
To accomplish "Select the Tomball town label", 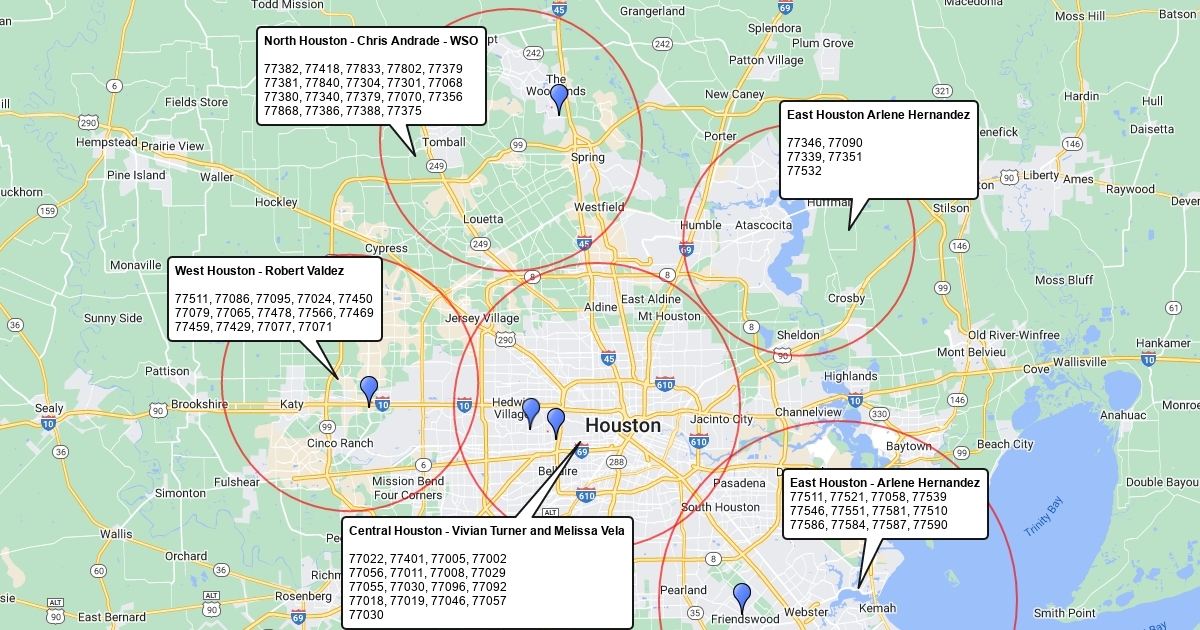I will 444,142.
